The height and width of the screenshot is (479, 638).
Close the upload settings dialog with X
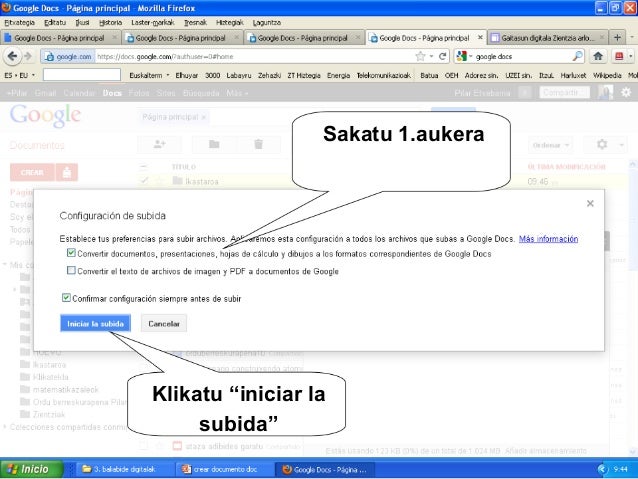click(590, 203)
